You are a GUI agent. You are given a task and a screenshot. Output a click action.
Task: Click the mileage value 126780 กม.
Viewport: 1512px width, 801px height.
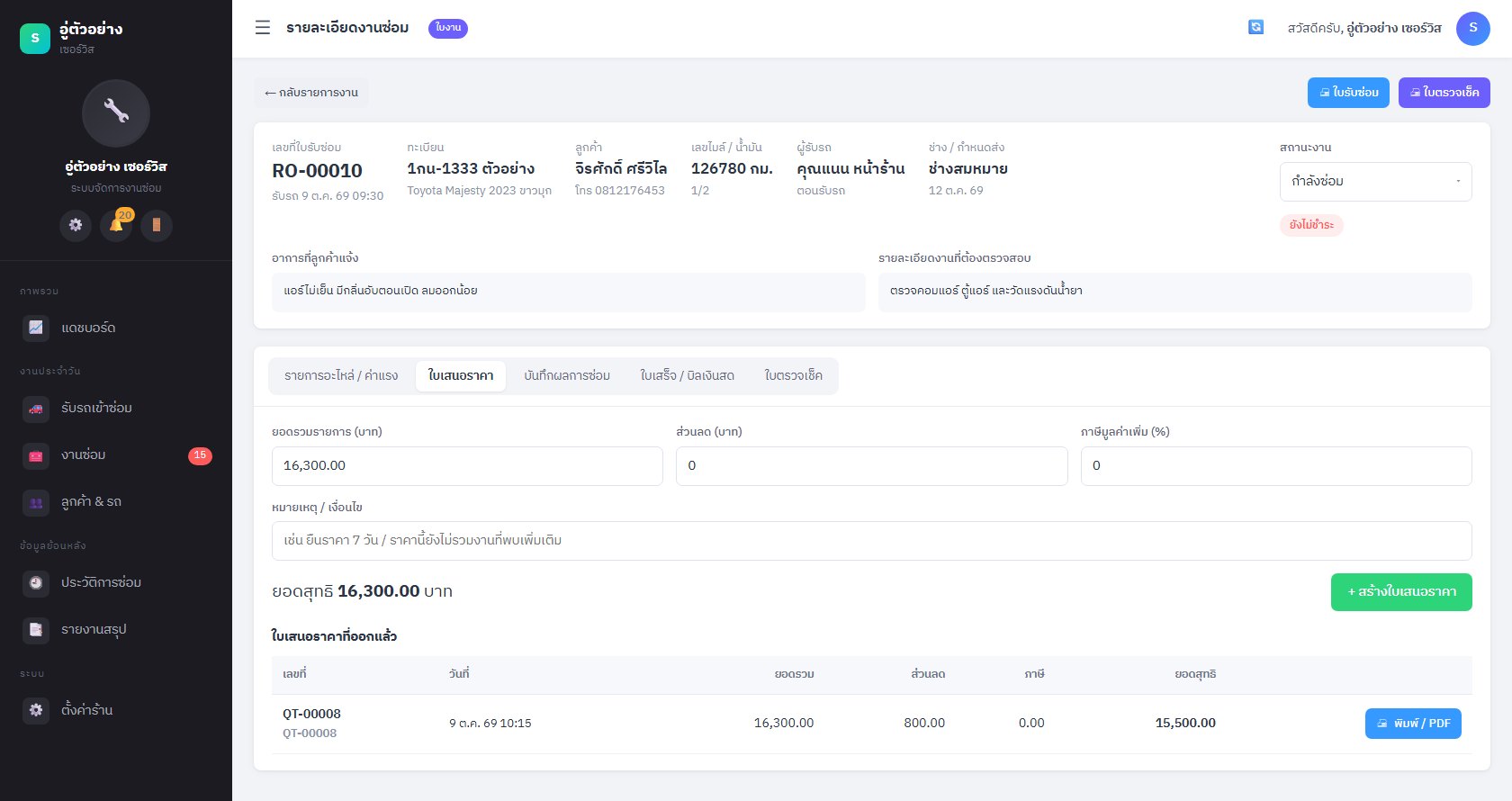[732, 168]
